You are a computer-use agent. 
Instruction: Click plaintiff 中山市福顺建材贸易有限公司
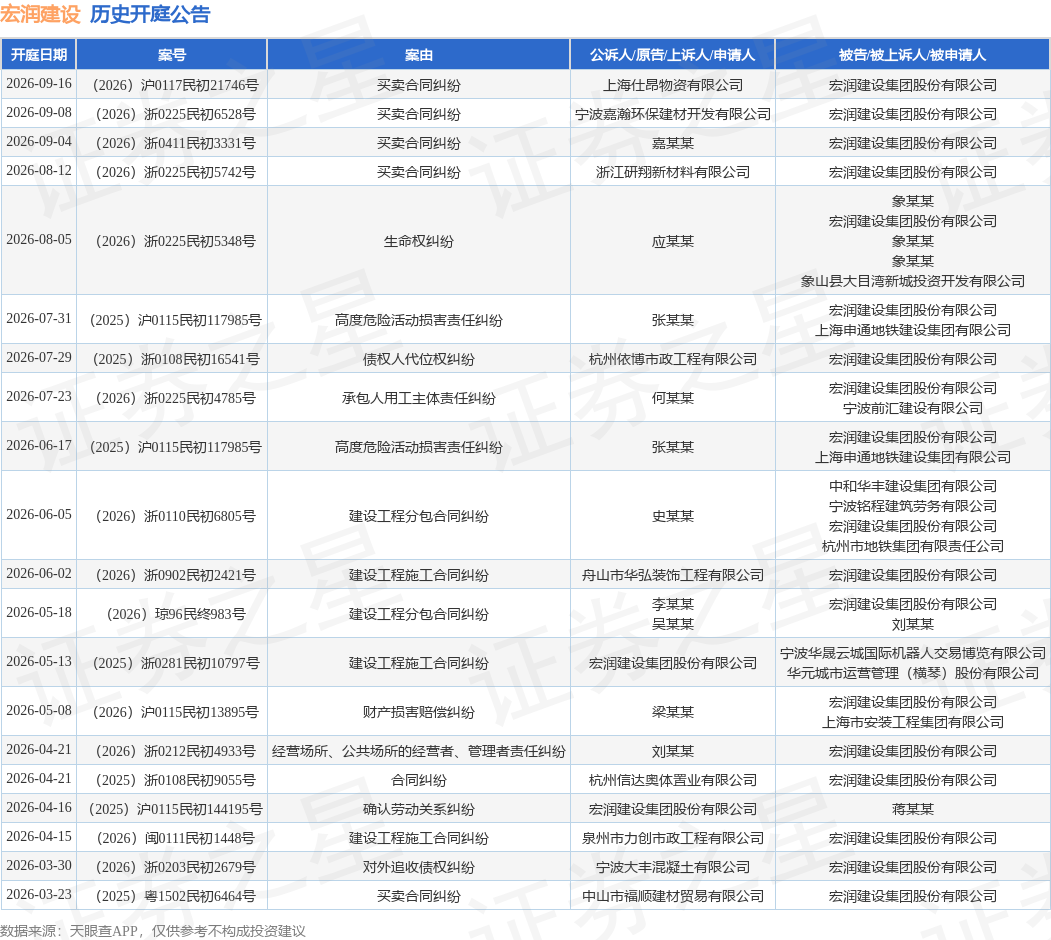coord(672,896)
